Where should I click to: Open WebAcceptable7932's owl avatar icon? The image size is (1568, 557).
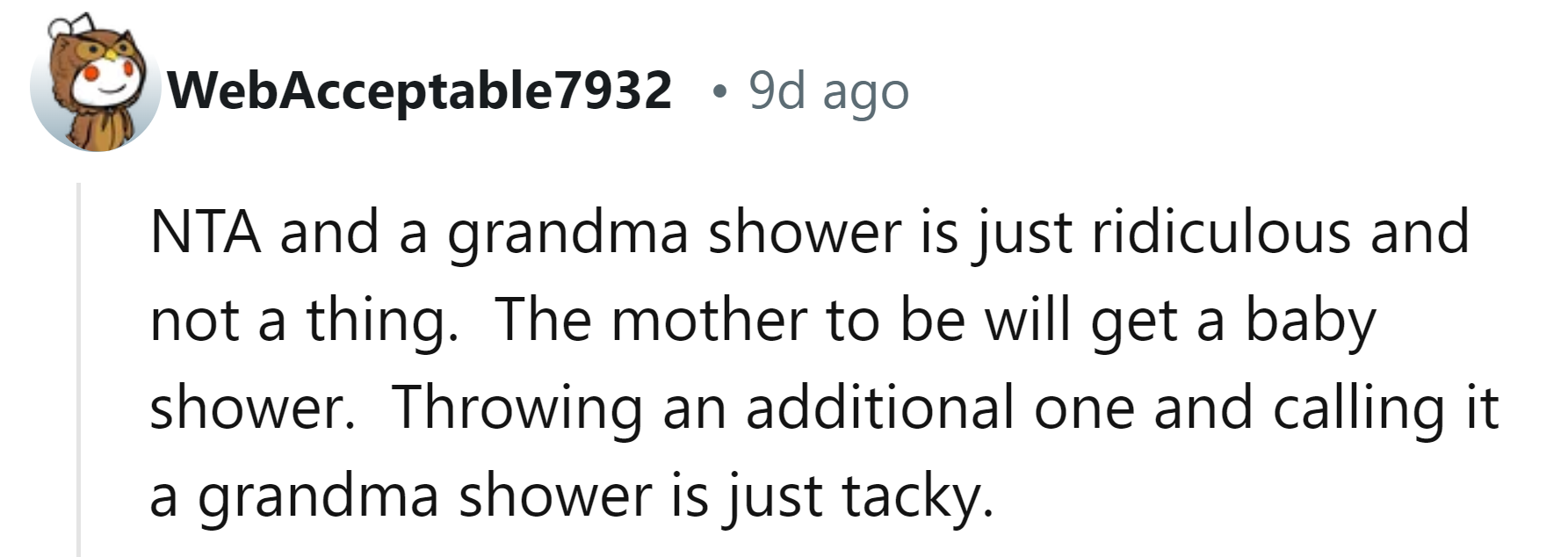click(x=96, y=84)
